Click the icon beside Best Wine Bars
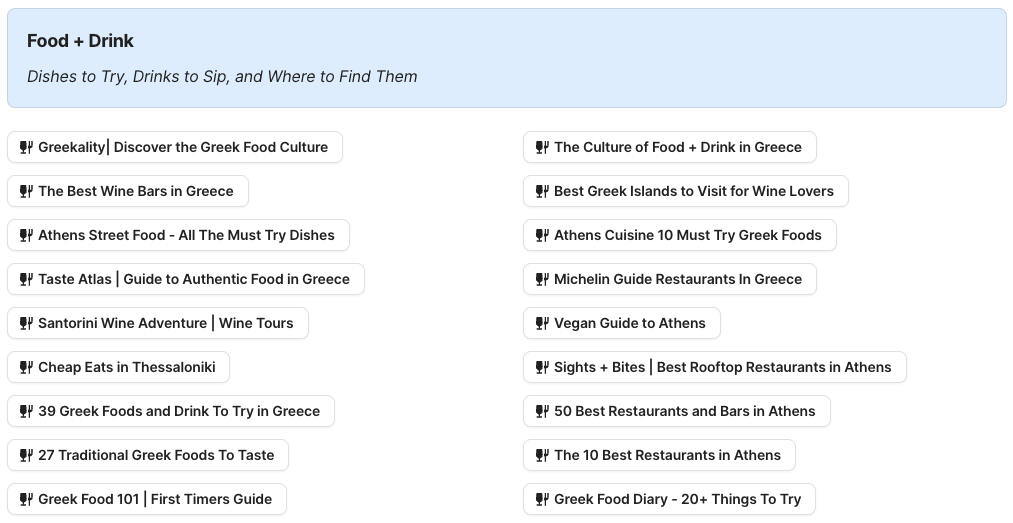Screen dimensions: 1013x523 coord(26,191)
